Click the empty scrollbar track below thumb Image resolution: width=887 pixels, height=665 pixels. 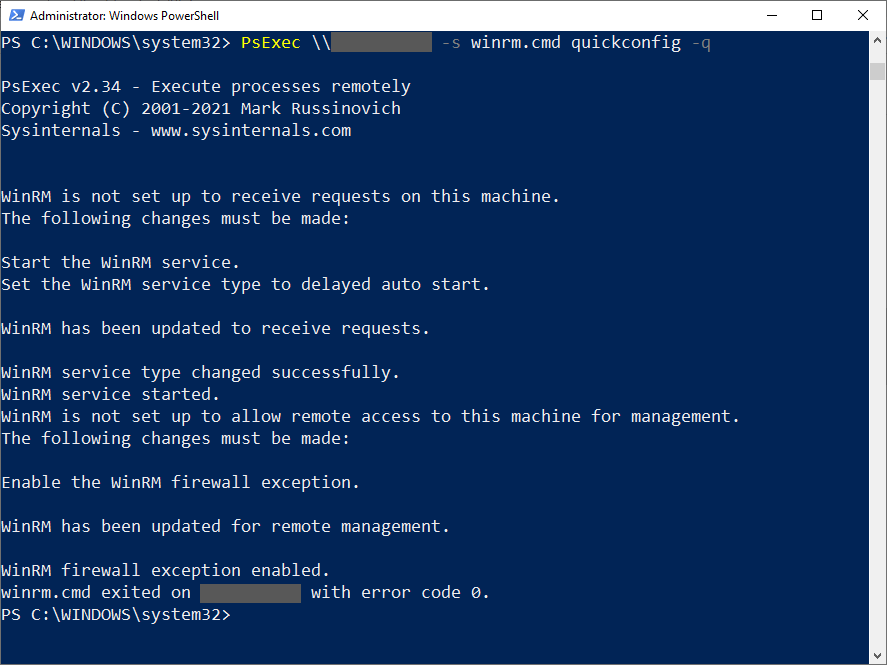tap(877, 362)
